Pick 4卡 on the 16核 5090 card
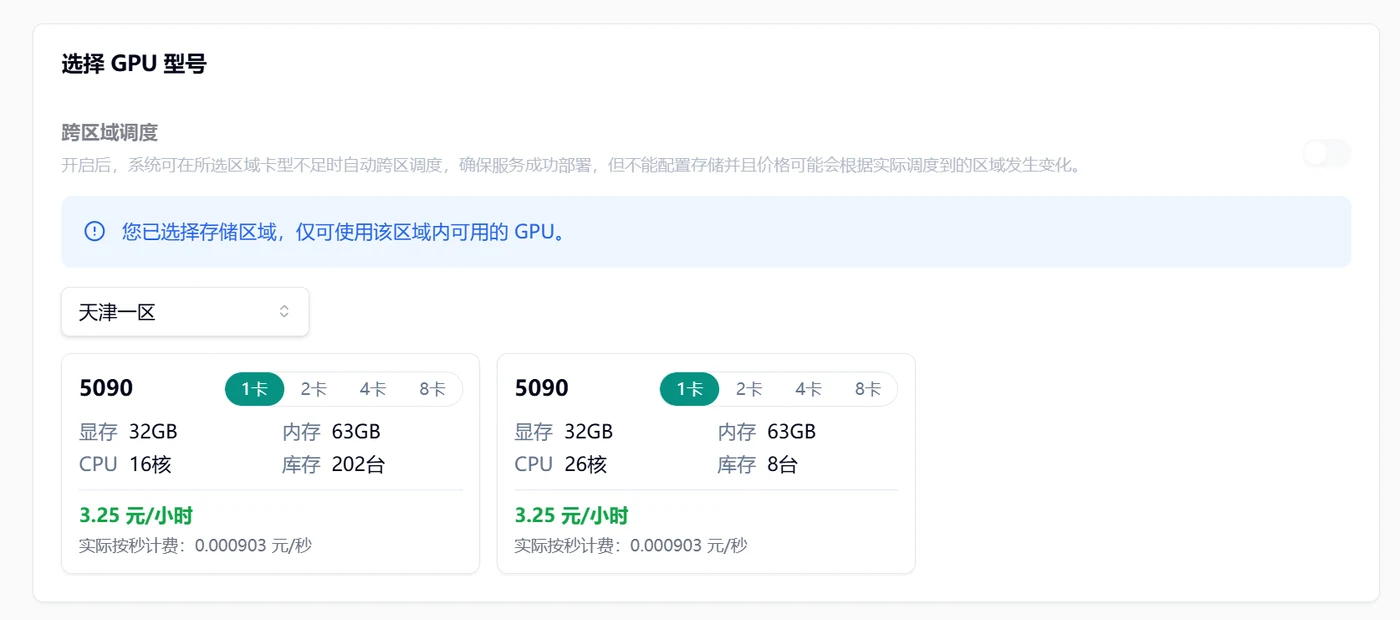Screen dimensions: 1400x620 [373, 389]
